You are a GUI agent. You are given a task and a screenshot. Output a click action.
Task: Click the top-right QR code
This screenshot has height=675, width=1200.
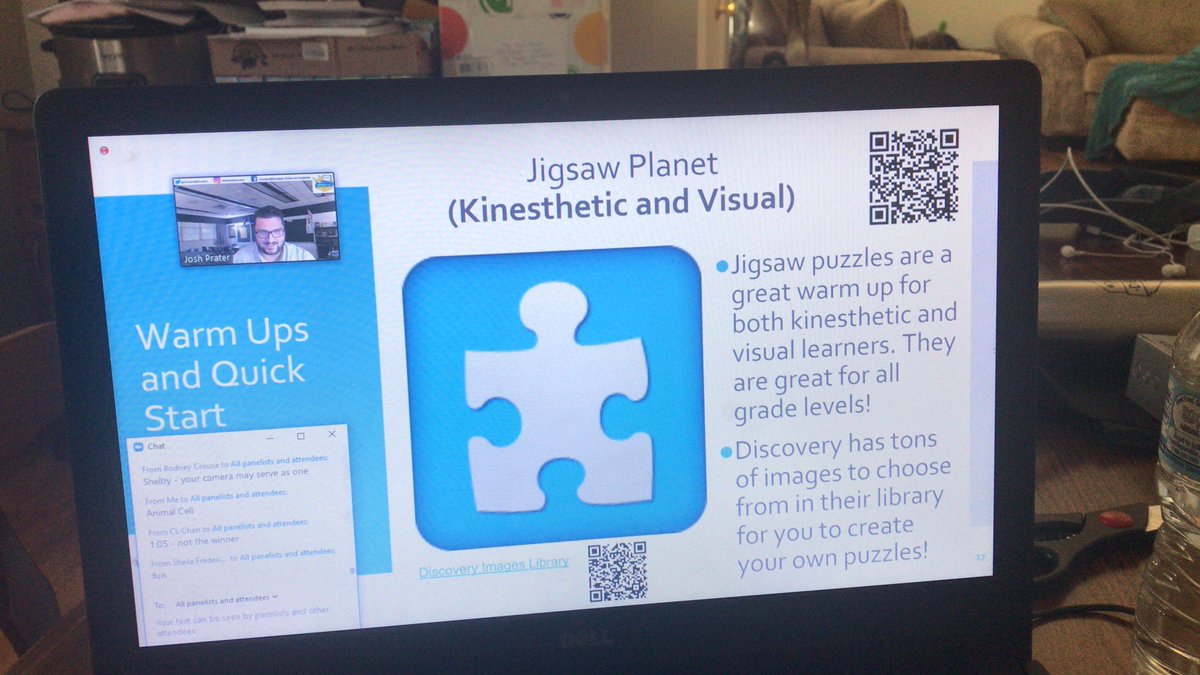(914, 176)
